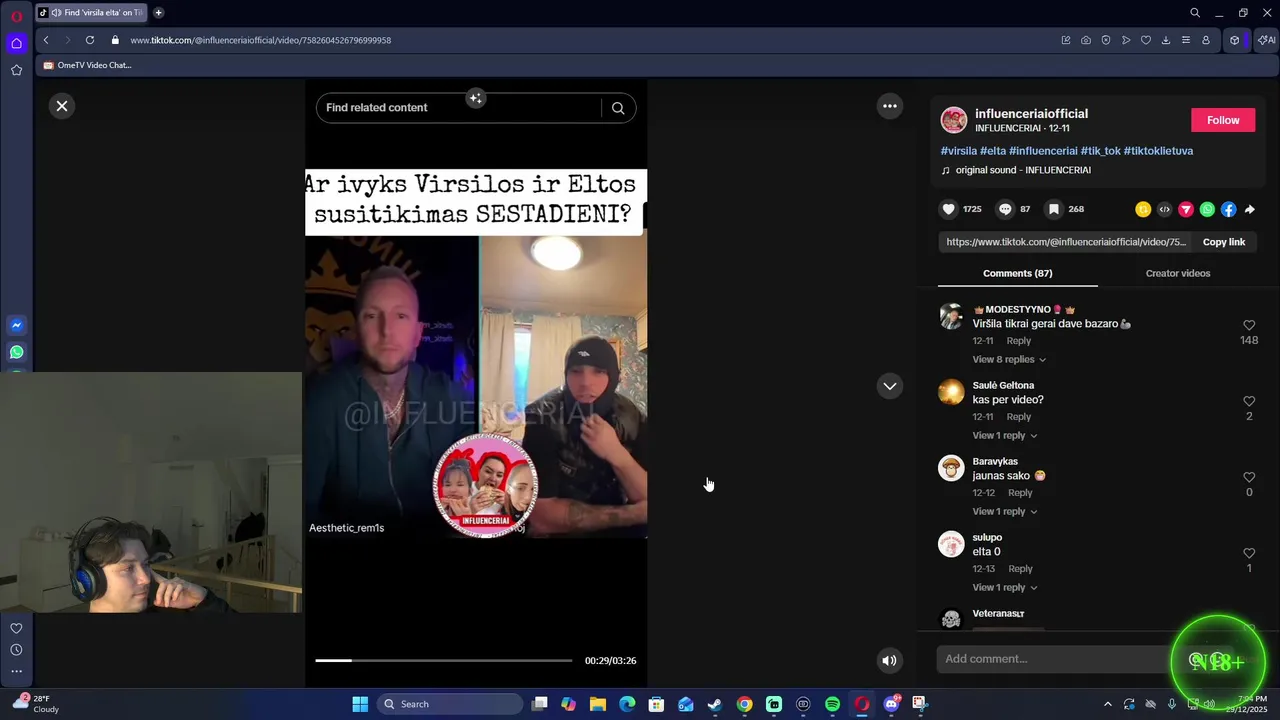Image resolution: width=1280 pixels, height=720 pixels.
Task: Open Opera downloads panel
Action: tap(1166, 40)
